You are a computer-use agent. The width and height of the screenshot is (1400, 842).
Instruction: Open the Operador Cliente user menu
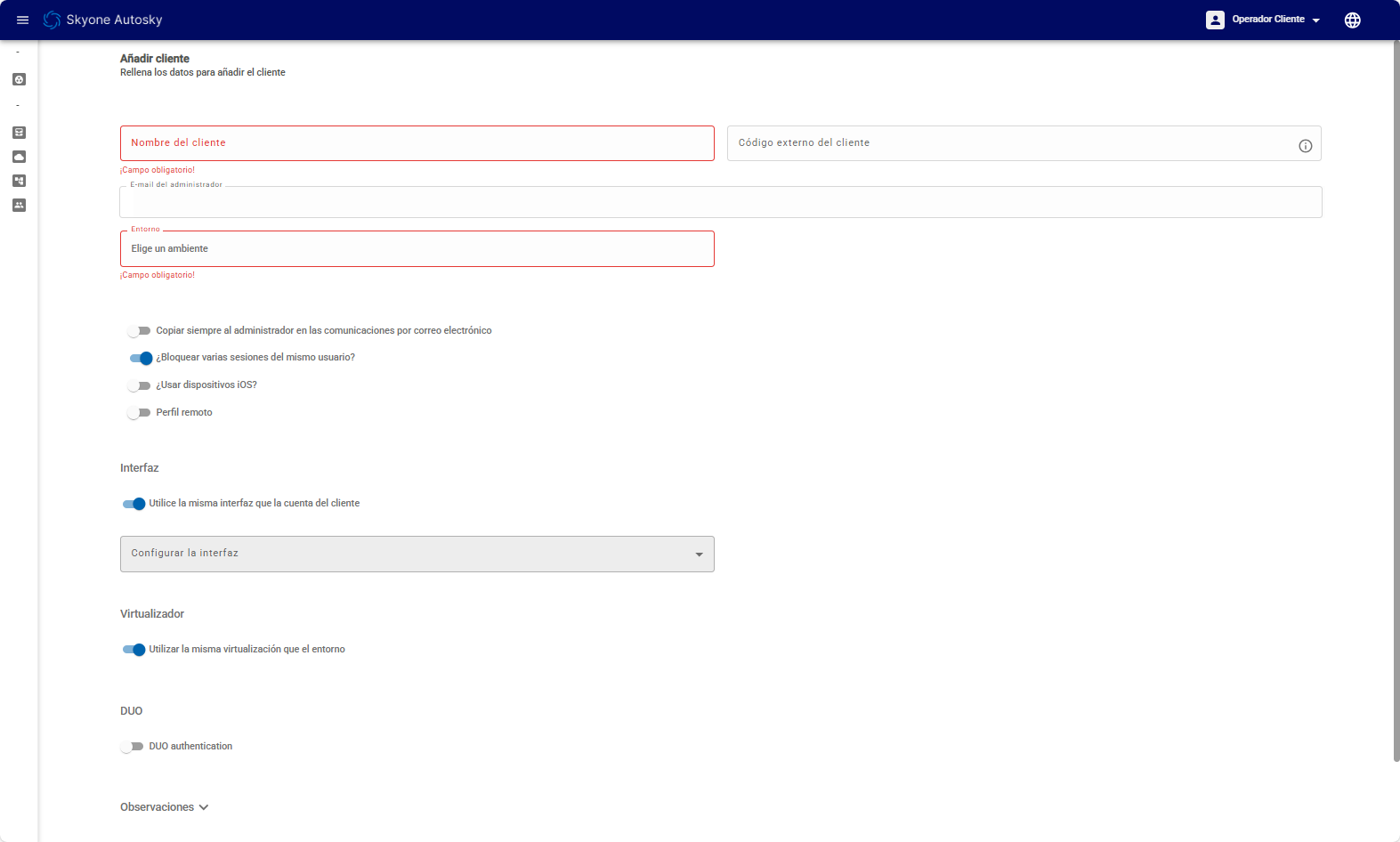tap(1264, 20)
